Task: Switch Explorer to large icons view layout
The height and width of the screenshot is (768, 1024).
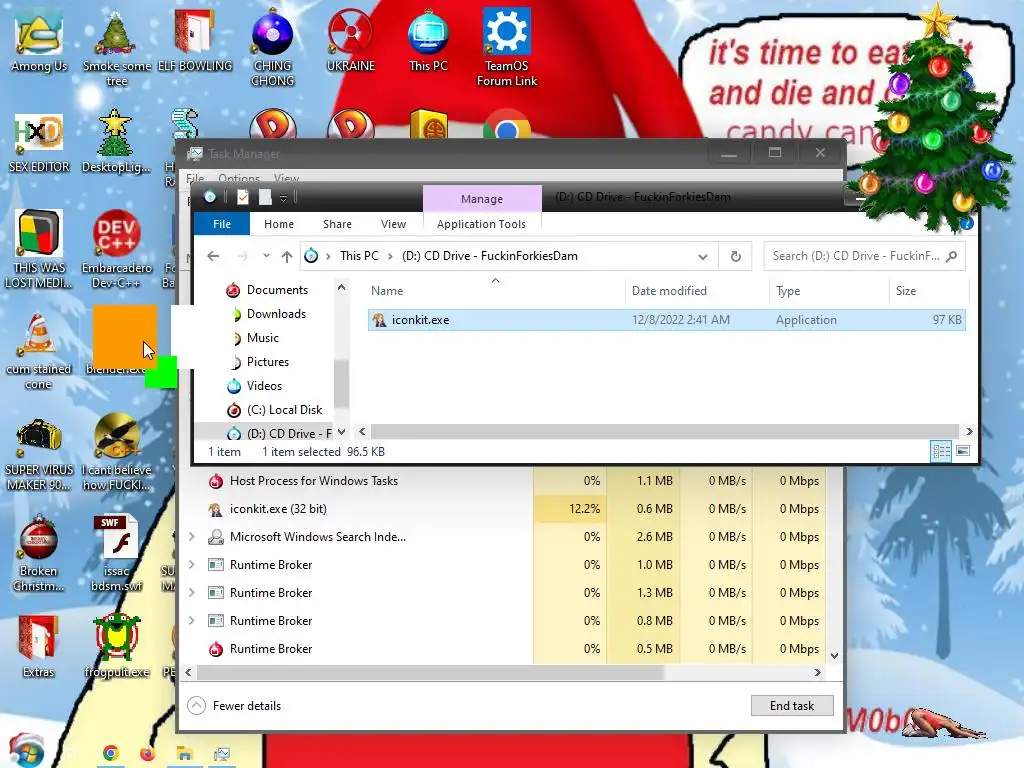Action: click(963, 451)
